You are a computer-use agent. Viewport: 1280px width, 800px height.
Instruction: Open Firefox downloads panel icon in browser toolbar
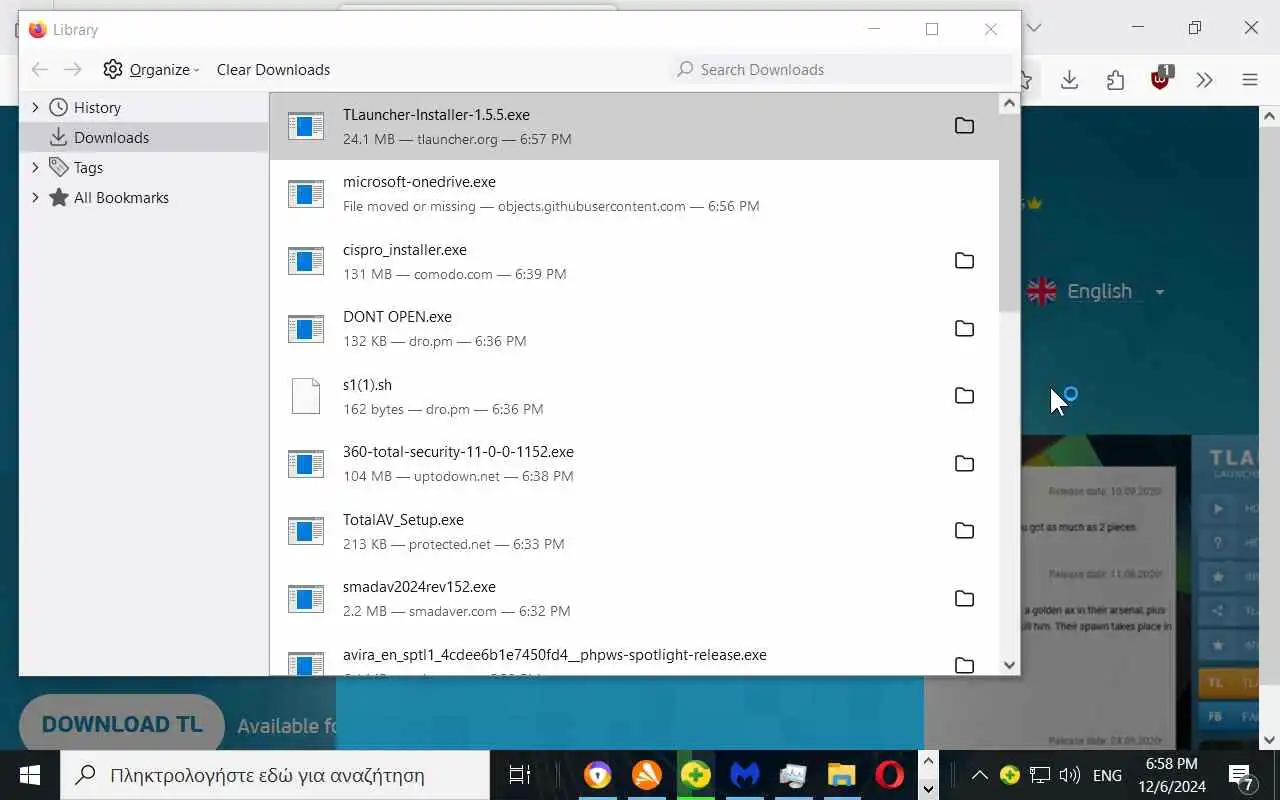(1069, 80)
